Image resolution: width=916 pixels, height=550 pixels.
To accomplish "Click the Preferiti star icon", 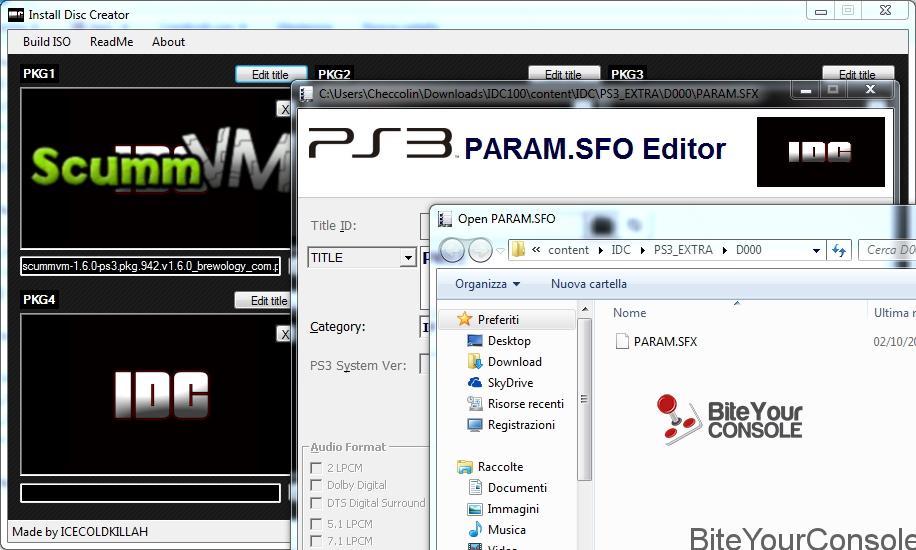I will (x=464, y=319).
